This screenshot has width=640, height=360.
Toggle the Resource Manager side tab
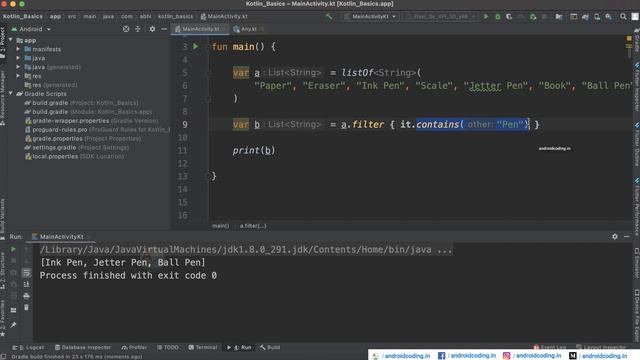coord(3,97)
